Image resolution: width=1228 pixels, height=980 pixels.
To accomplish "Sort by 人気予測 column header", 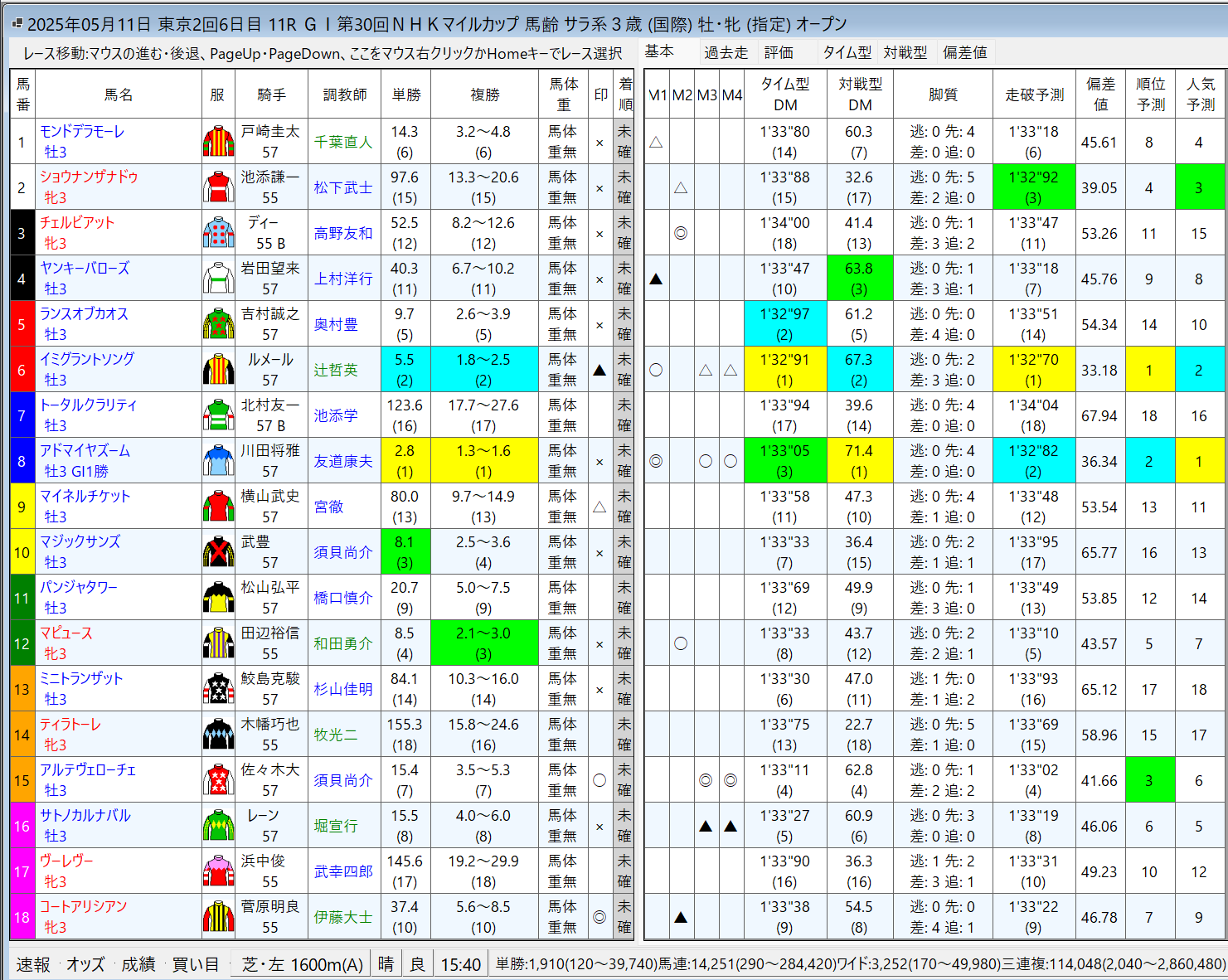I will (x=1200, y=95).
